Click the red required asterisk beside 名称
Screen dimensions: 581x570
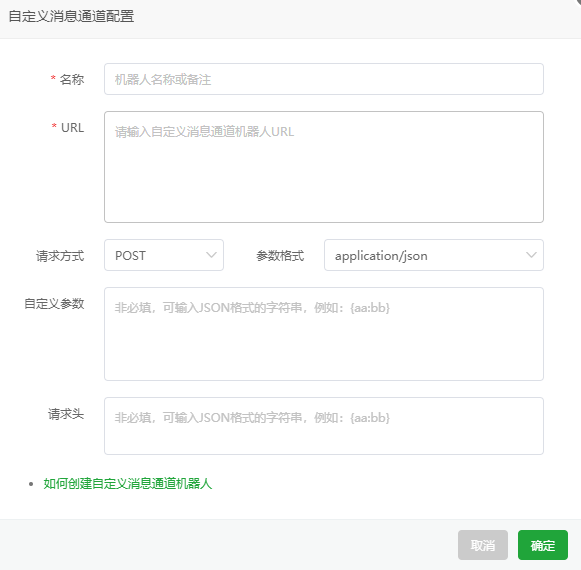coord(53,78)
